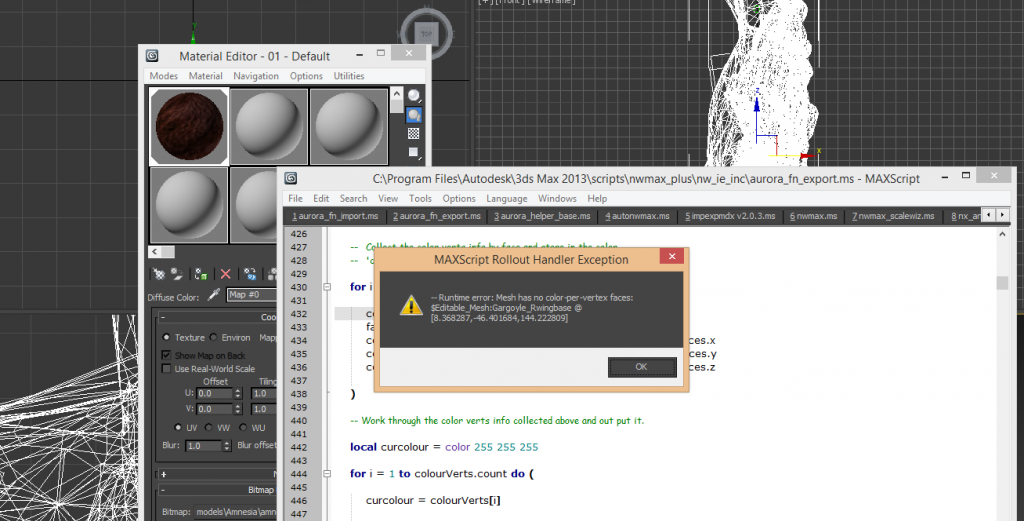Open File menu in MAXScript editor

(295, 198)
